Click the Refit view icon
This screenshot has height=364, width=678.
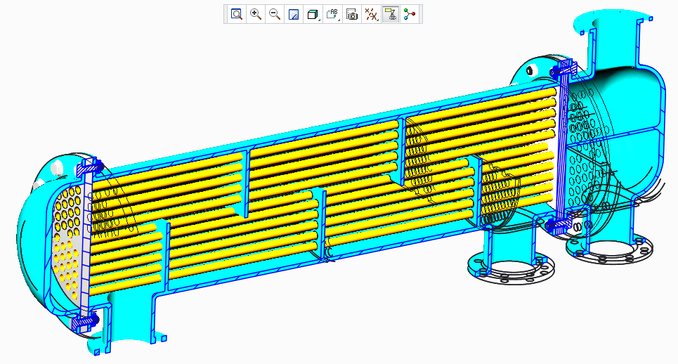(x=236, y=14)
